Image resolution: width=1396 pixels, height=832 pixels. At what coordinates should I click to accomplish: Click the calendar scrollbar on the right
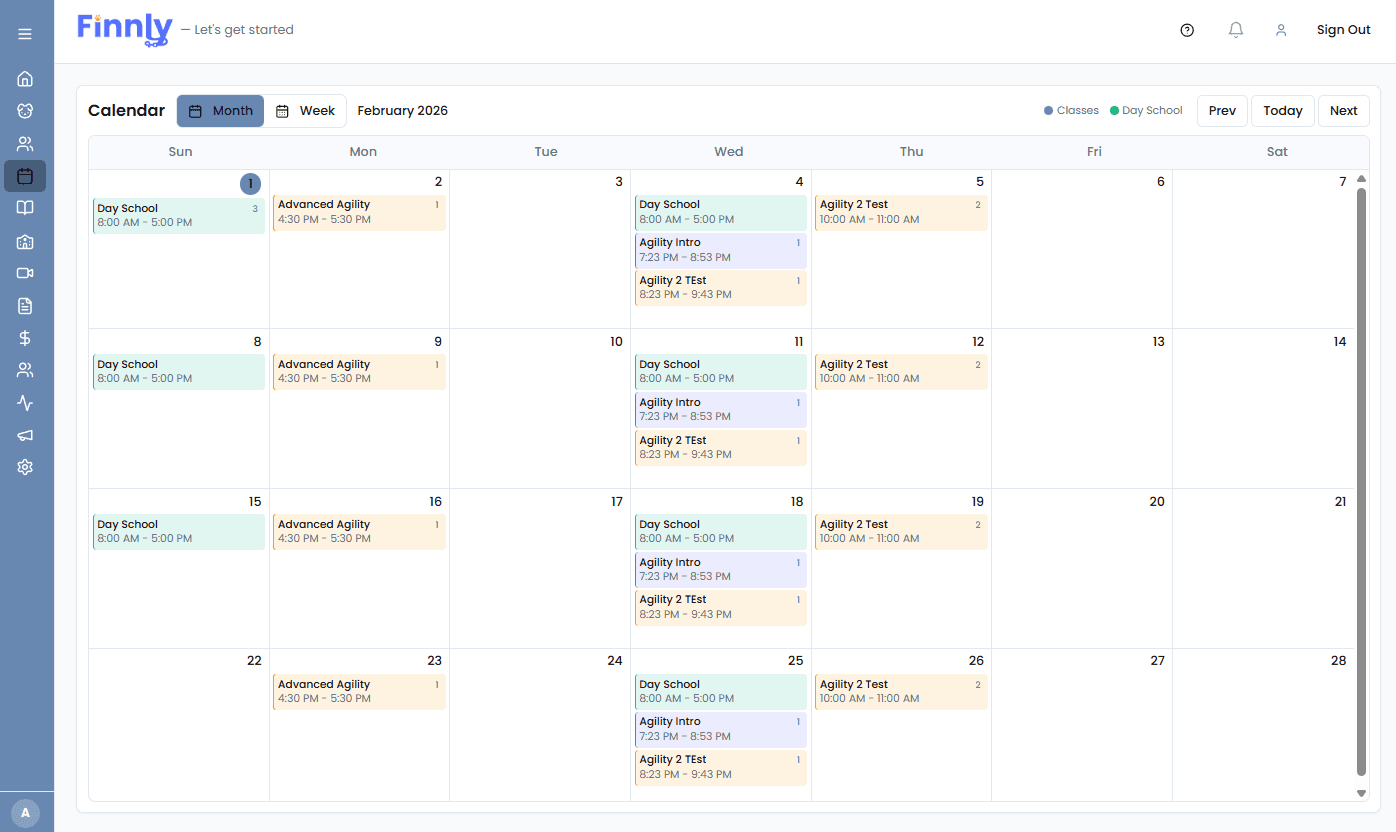pyautogui.click(x=1361, y=480)
